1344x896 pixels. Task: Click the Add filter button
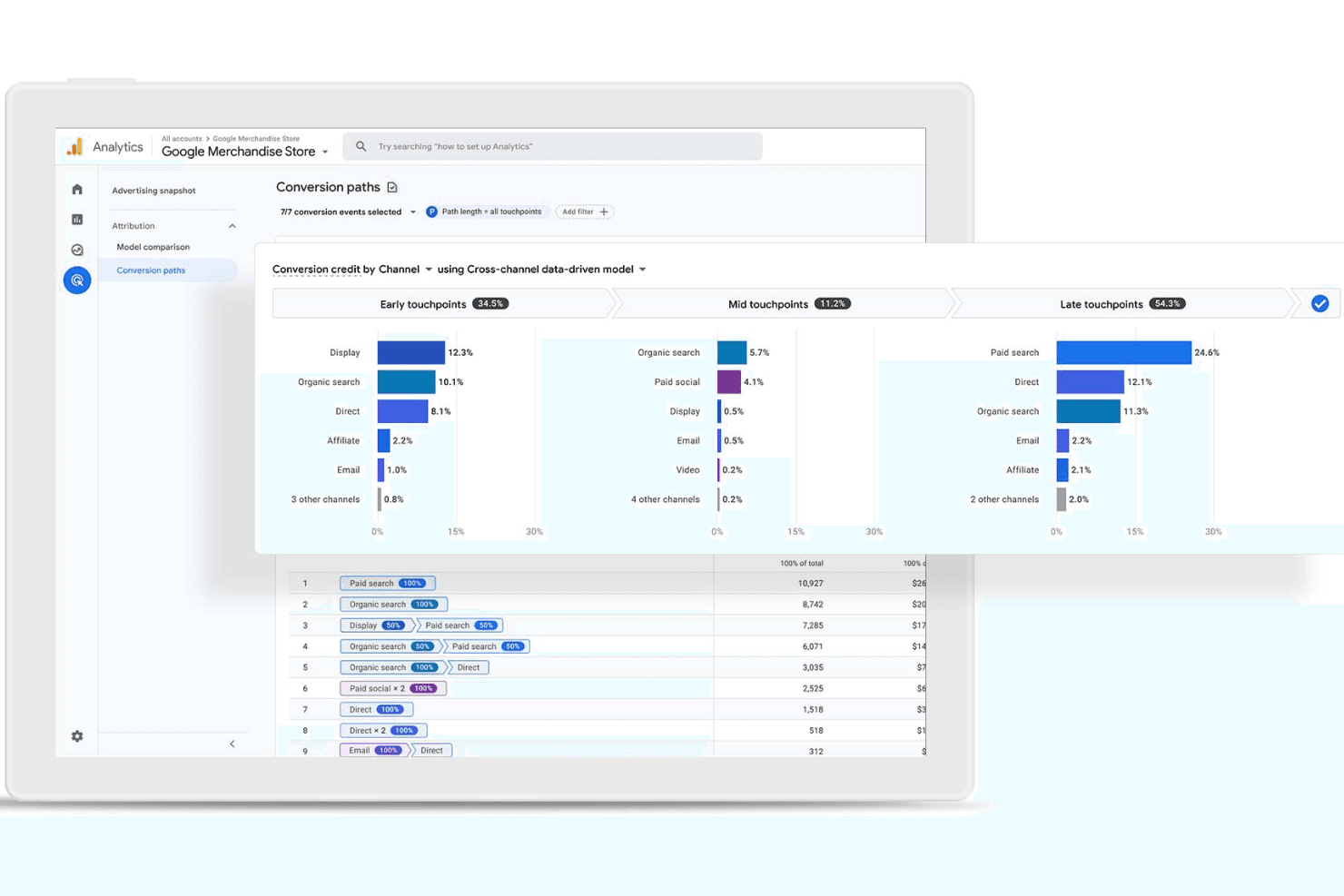tap(585, 212)
